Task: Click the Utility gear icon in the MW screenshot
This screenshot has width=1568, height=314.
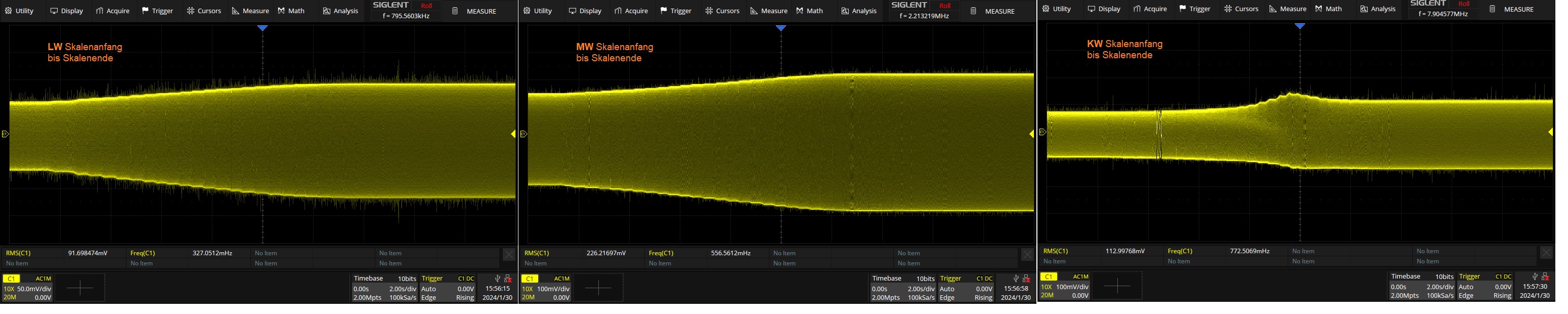Action: point(527,11)
